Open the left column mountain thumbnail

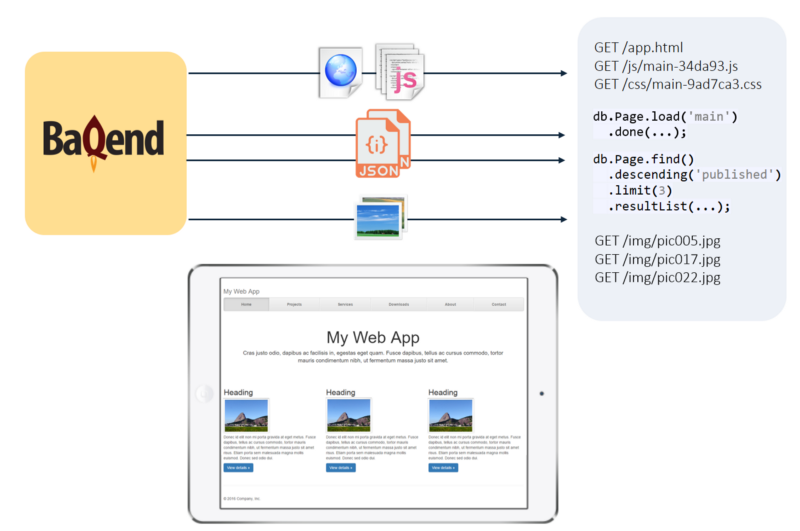(x=246, y=415)
